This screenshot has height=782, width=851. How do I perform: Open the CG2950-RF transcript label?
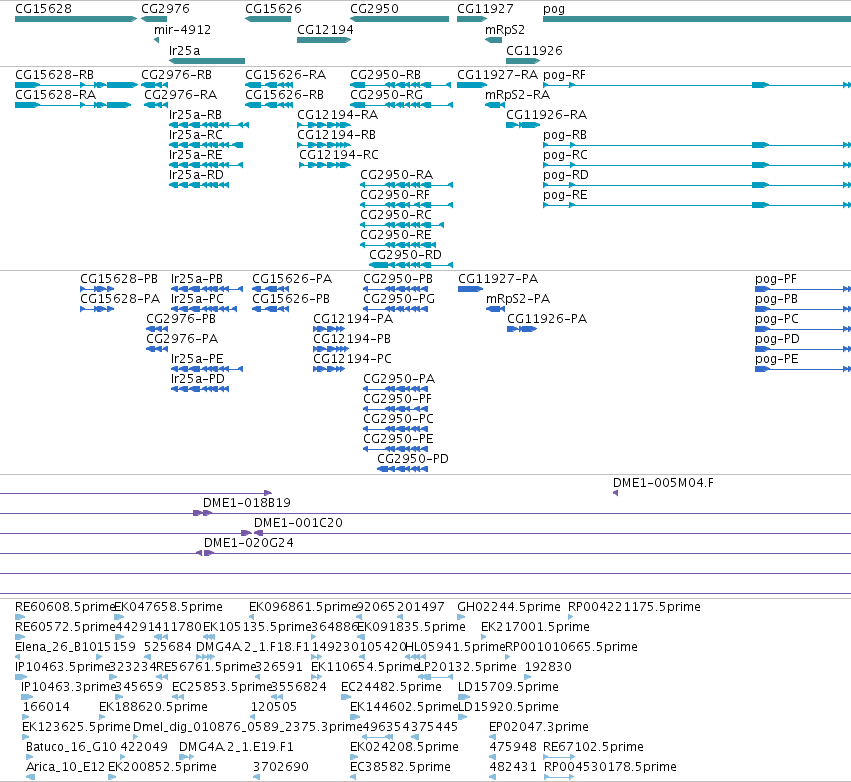click(x=395, y=195)
